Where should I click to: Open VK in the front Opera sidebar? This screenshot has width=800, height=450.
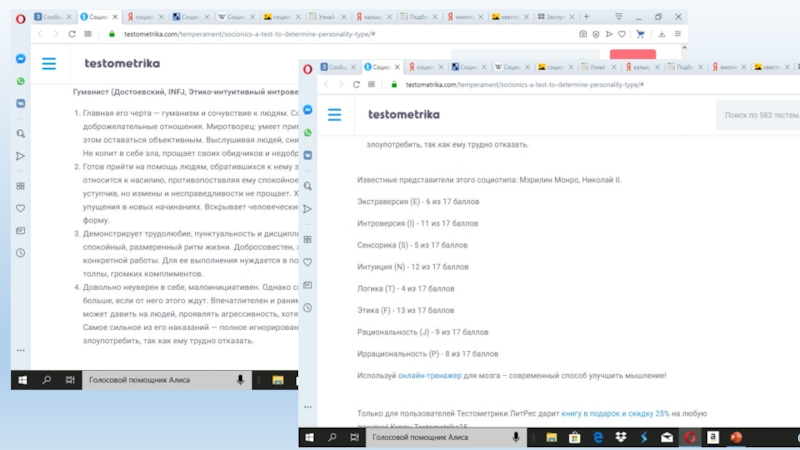[308, 157]
